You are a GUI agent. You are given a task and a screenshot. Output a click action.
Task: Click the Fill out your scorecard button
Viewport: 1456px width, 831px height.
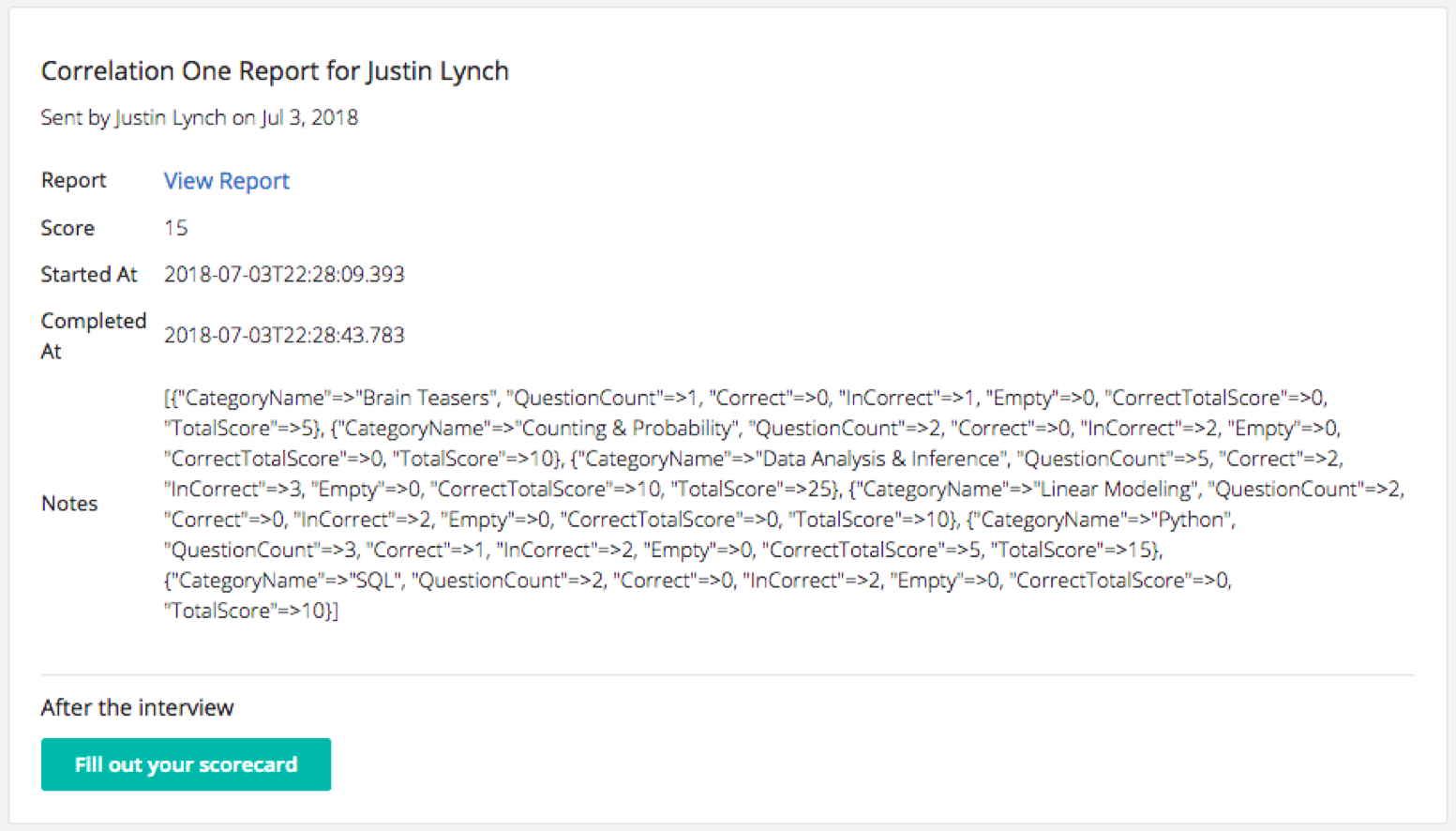[186, 764]
